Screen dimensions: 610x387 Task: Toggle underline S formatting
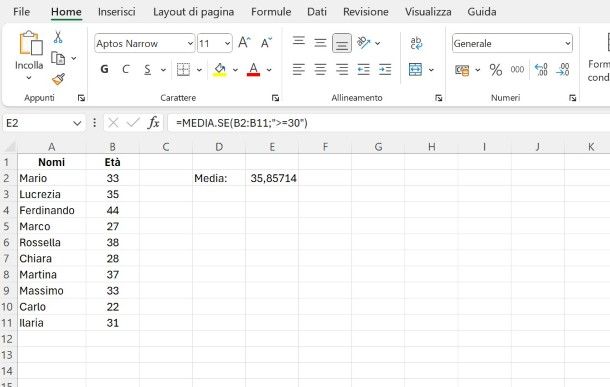click(147, 70)
